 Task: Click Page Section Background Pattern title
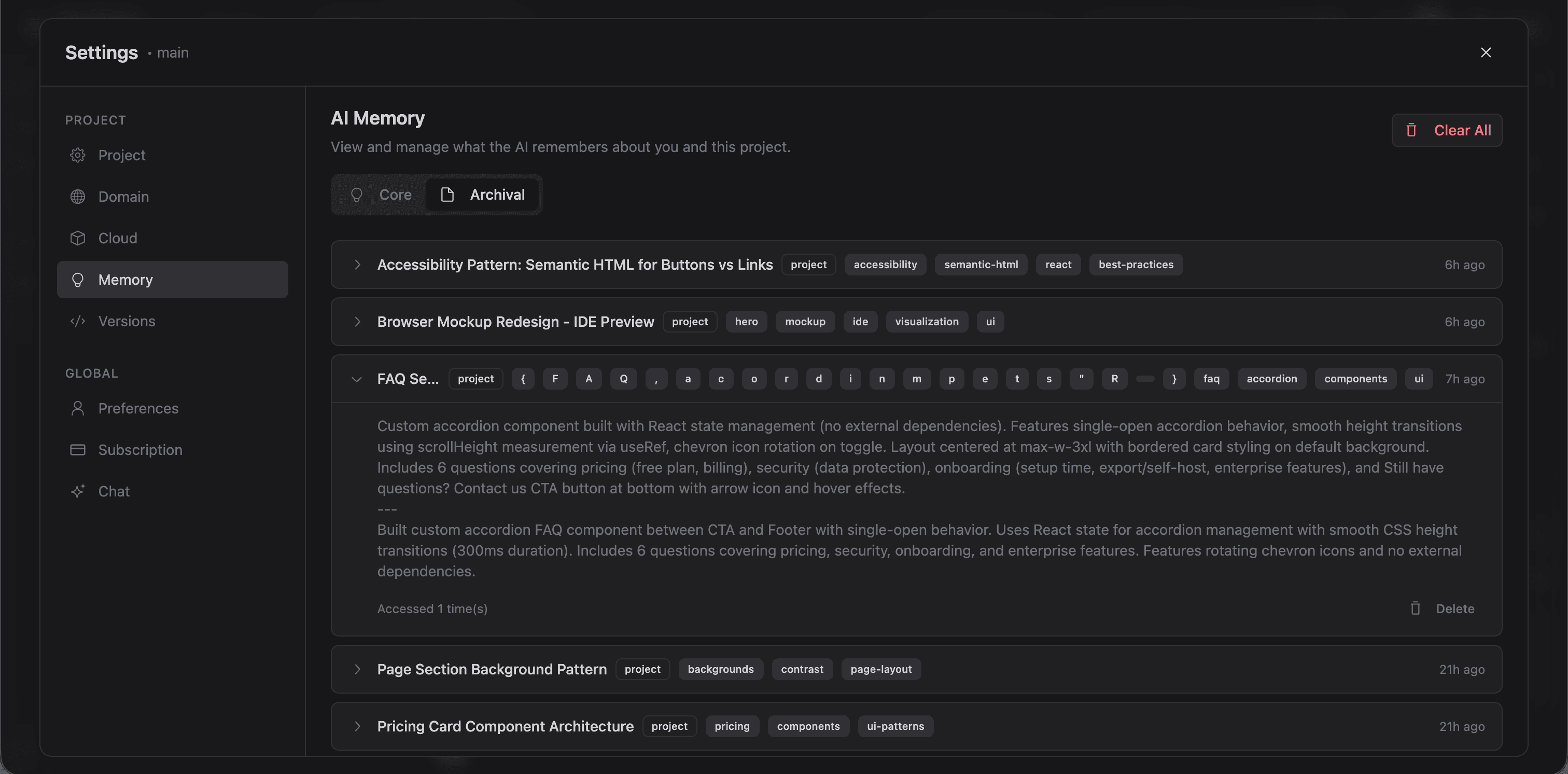pos(492,669)
